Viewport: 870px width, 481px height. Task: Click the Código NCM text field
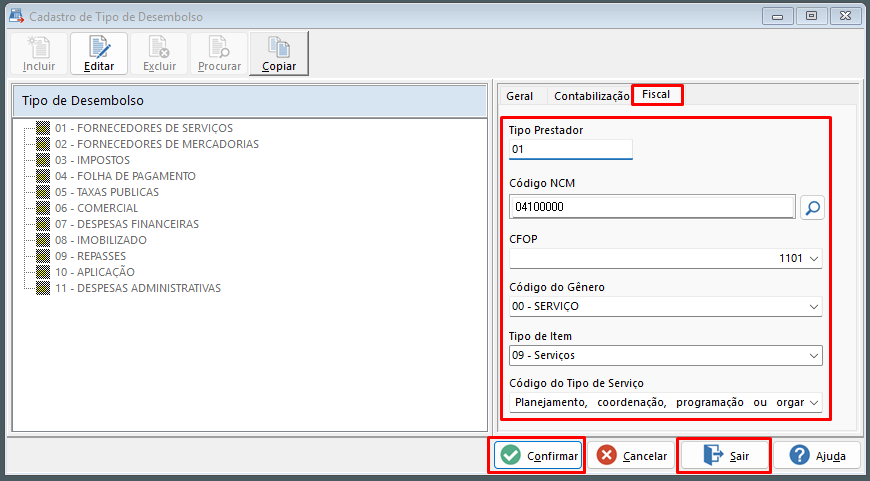652,207
